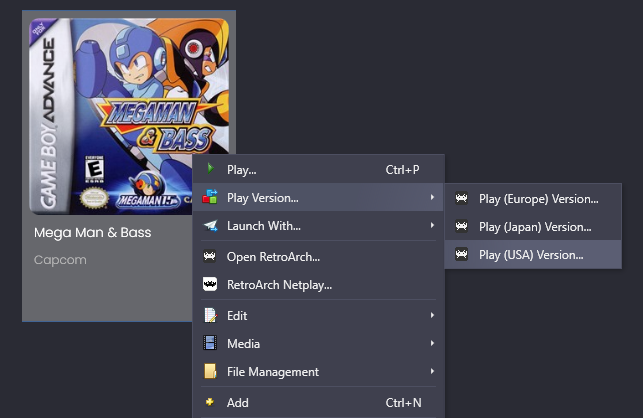Image resolution: width=643 pixels, height=418 pixels.
Task: Click the Capcom publisher label
Action: tap(60, 260)
